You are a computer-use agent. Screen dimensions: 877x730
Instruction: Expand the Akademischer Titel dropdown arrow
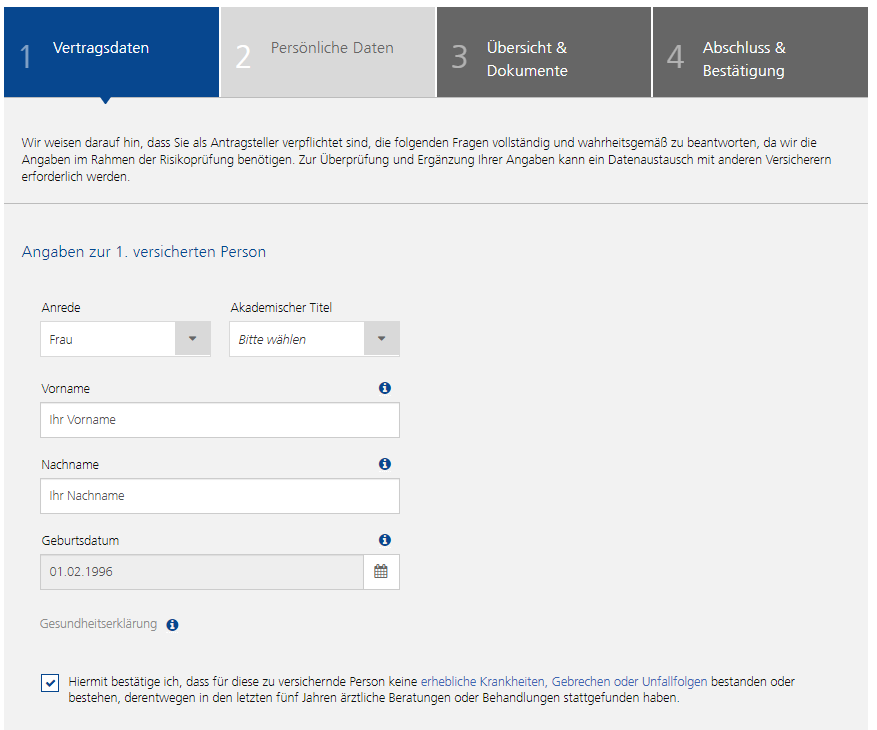pos(381,338)
